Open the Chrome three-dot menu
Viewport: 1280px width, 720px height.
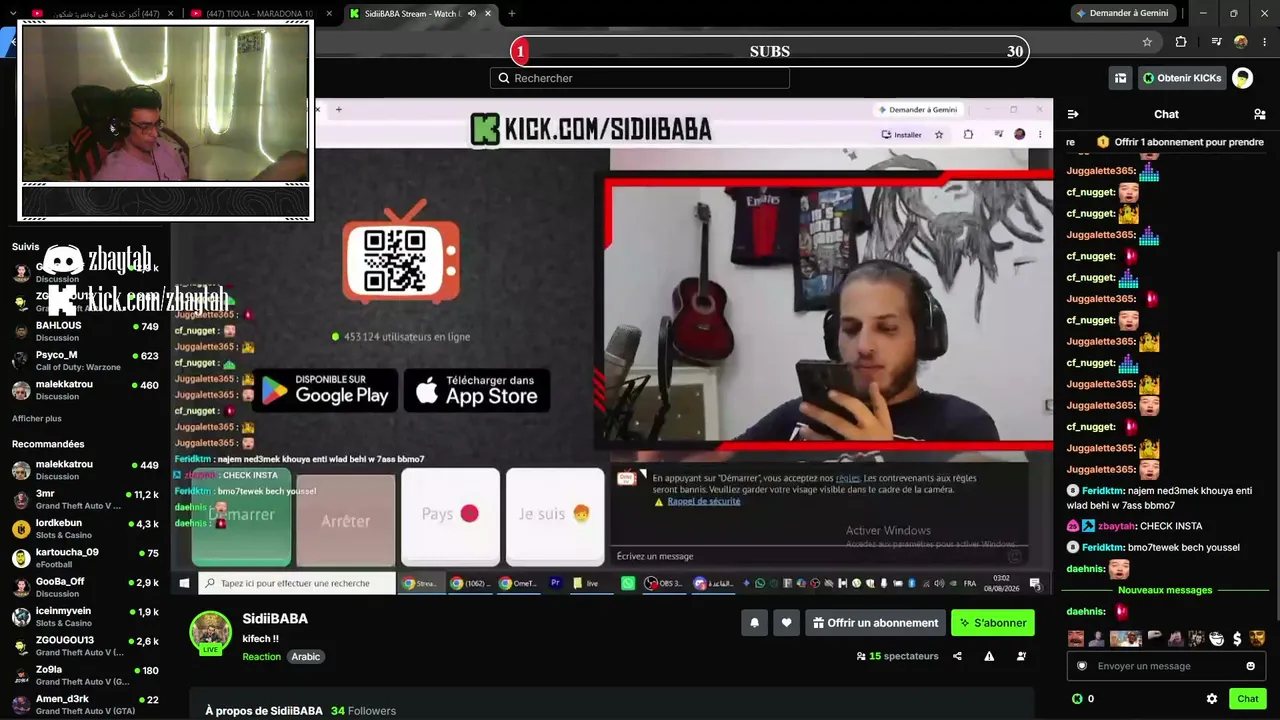[1265, 42]
